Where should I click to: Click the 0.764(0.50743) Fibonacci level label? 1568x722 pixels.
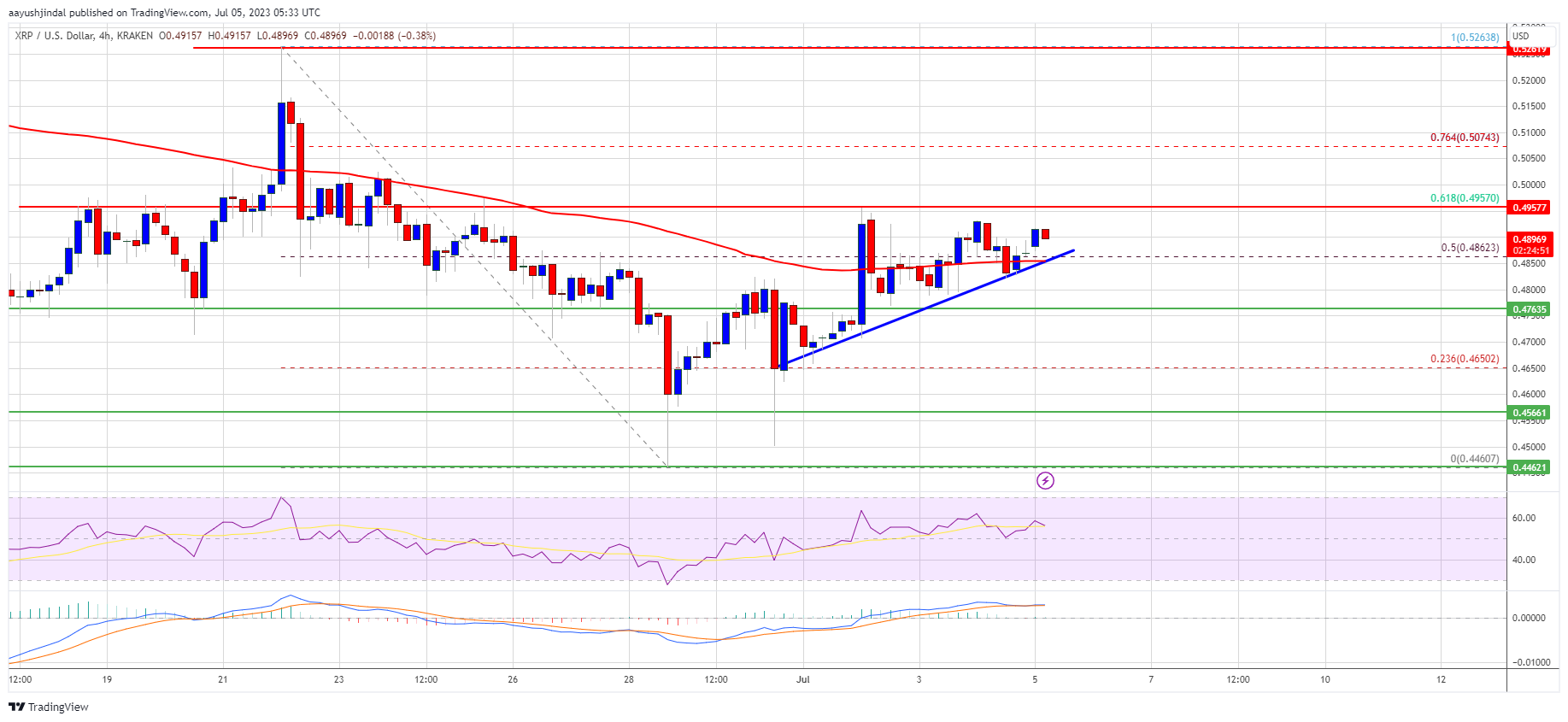coord(1465,138)
